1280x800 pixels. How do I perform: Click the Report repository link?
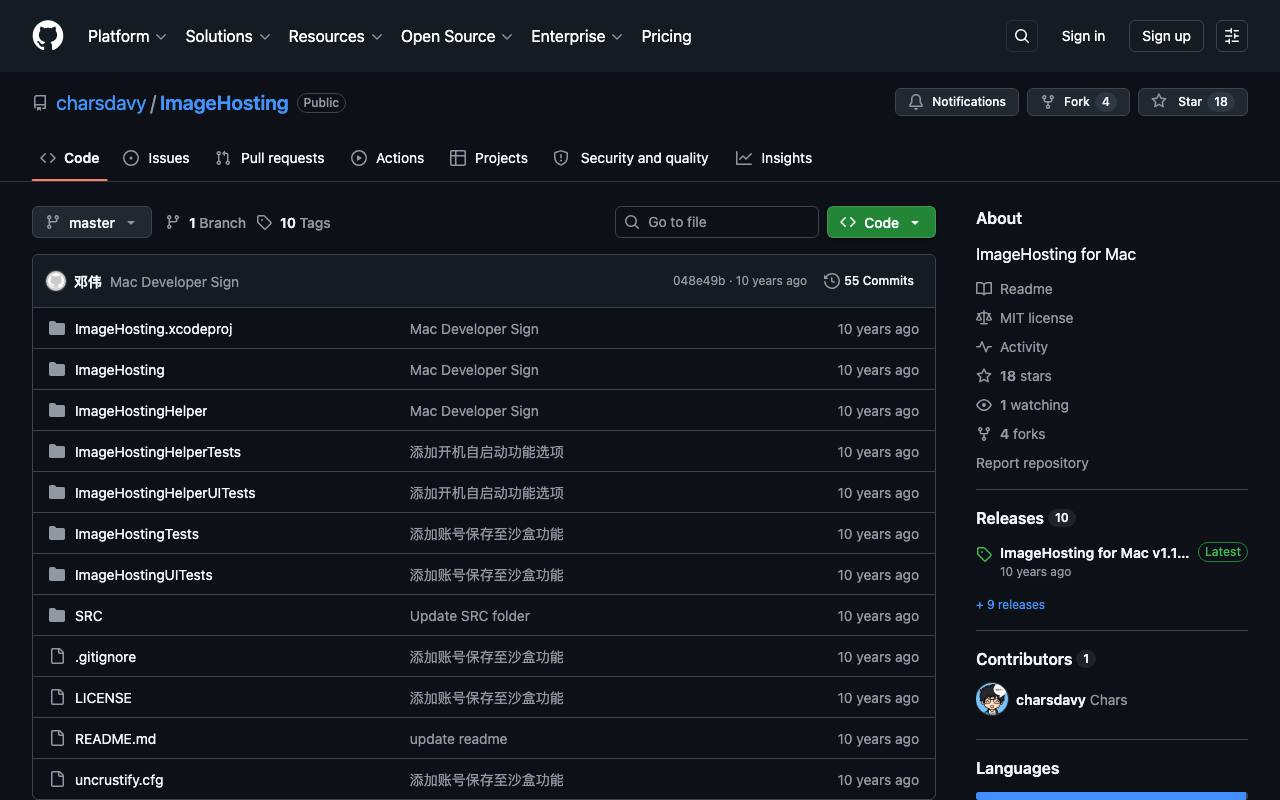1032,463
